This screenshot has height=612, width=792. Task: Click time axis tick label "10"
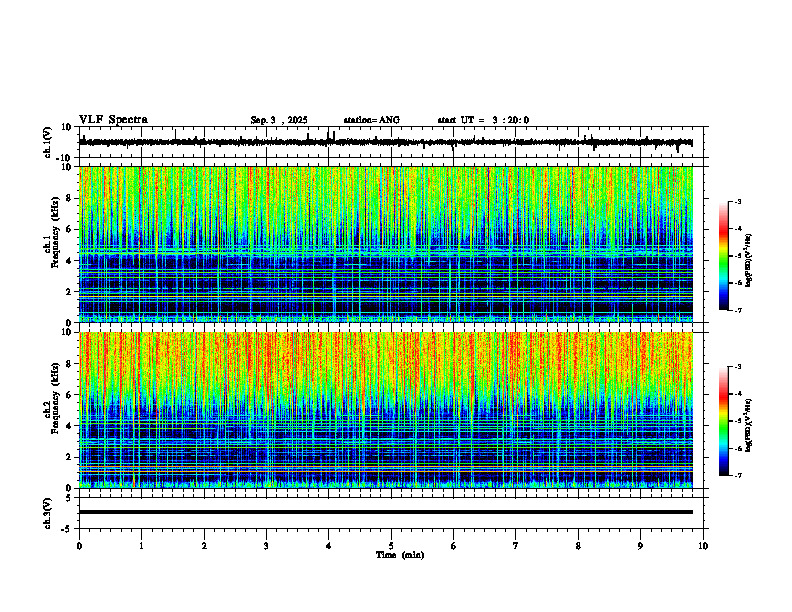(x=703, y=546)
